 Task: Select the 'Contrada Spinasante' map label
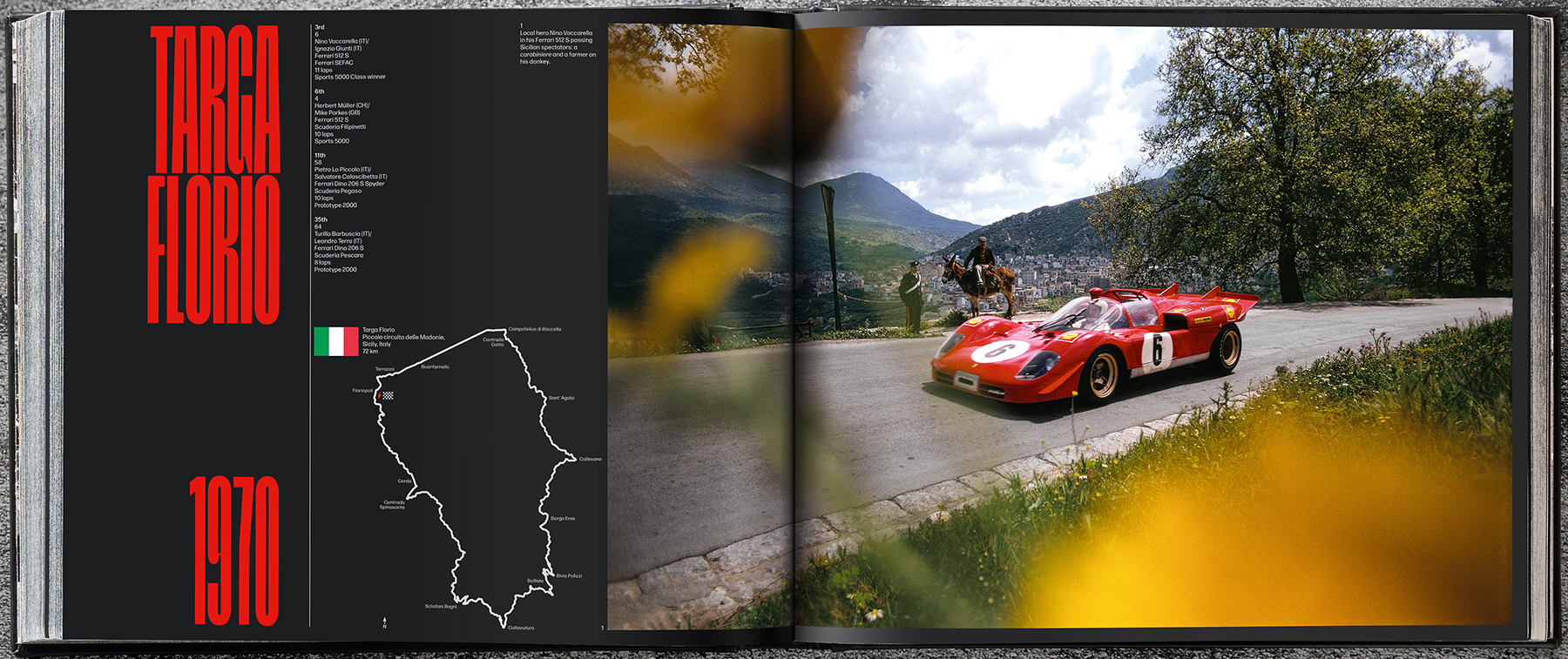pyautogui.click(x=394, y=505)
